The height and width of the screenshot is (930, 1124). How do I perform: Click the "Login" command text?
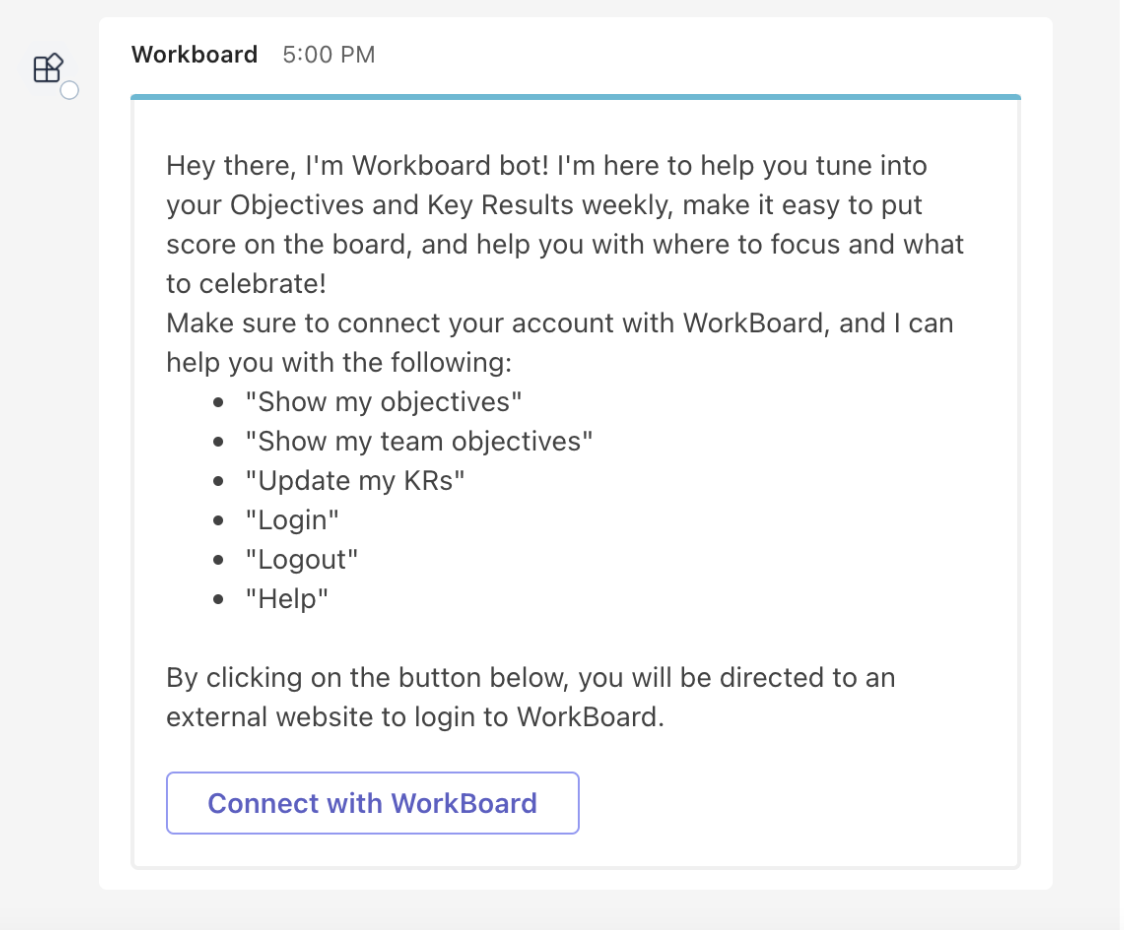[x=292, y=521]
